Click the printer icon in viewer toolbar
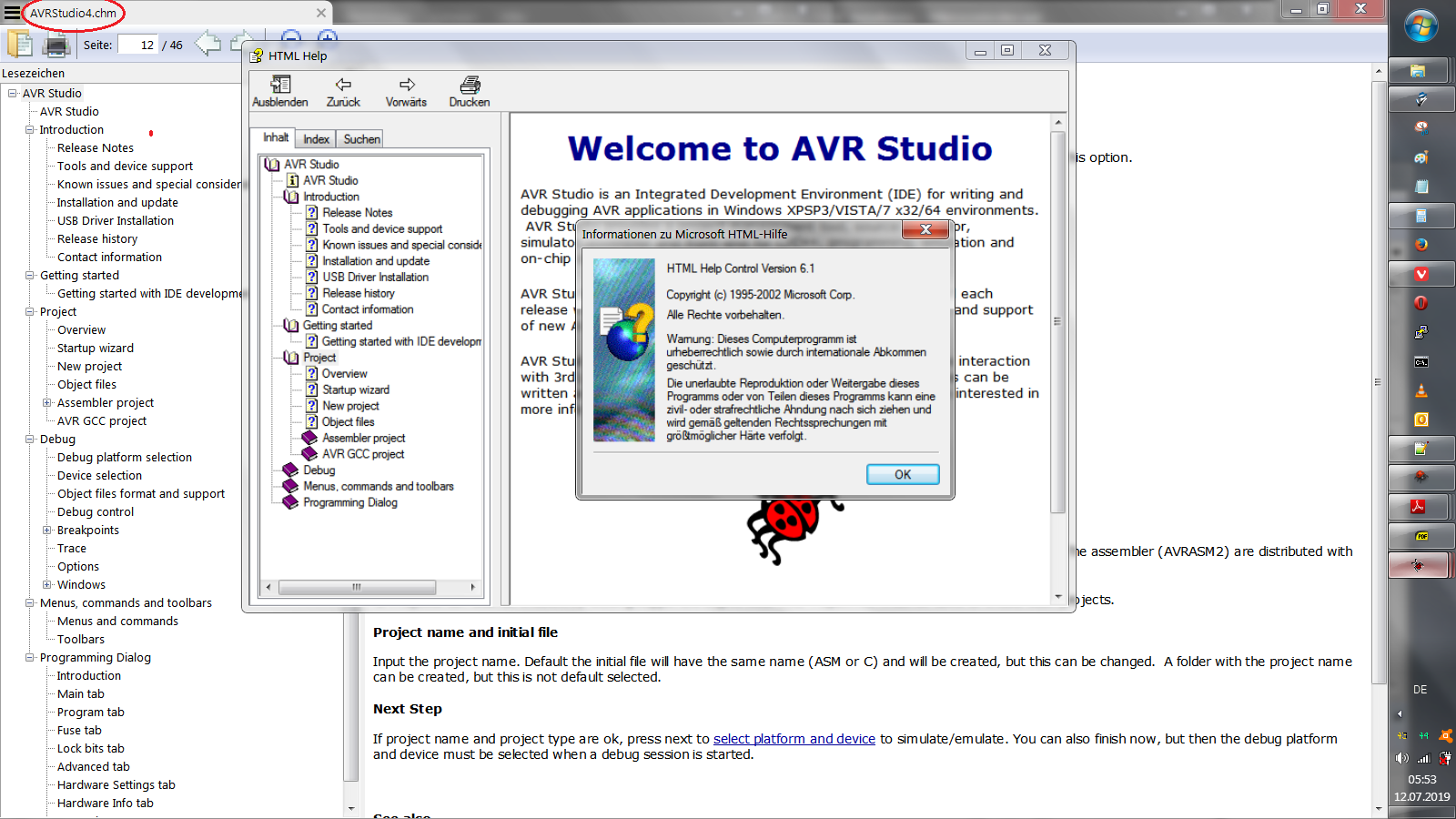The height and width of the screenshot is (819, 1456). tap(56, 45)
